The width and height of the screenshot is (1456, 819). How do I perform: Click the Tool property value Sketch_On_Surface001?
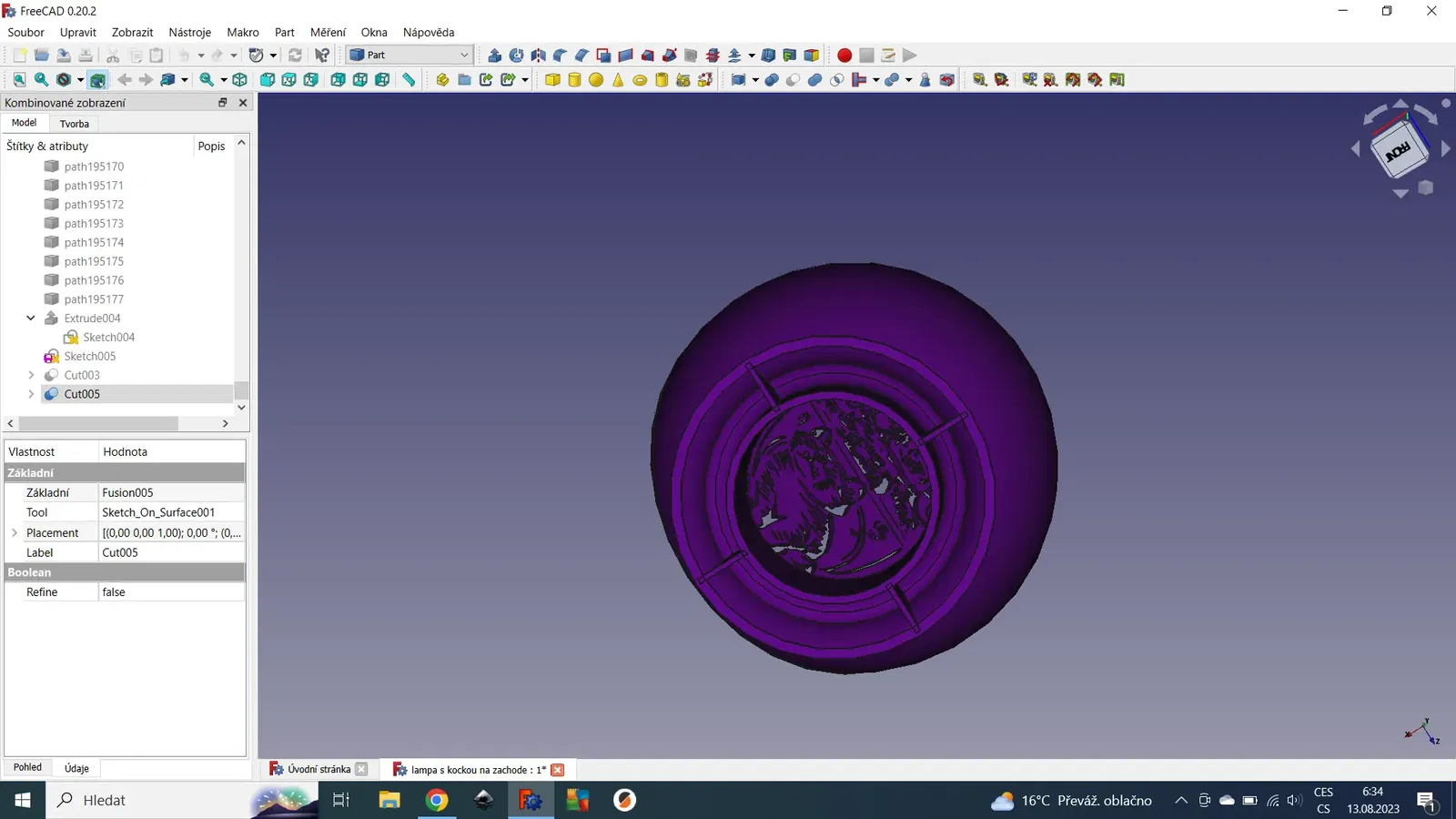[x=171, y=513]
